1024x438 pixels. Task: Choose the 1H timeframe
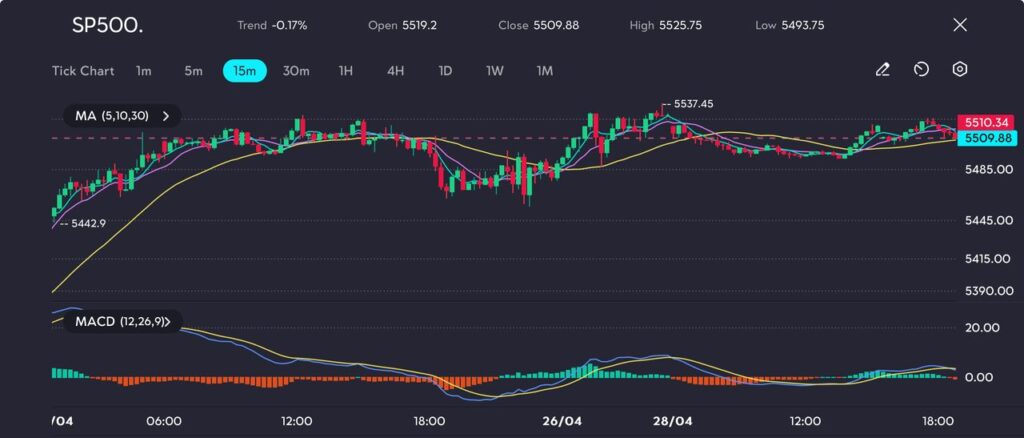click(x=346, y=71)
